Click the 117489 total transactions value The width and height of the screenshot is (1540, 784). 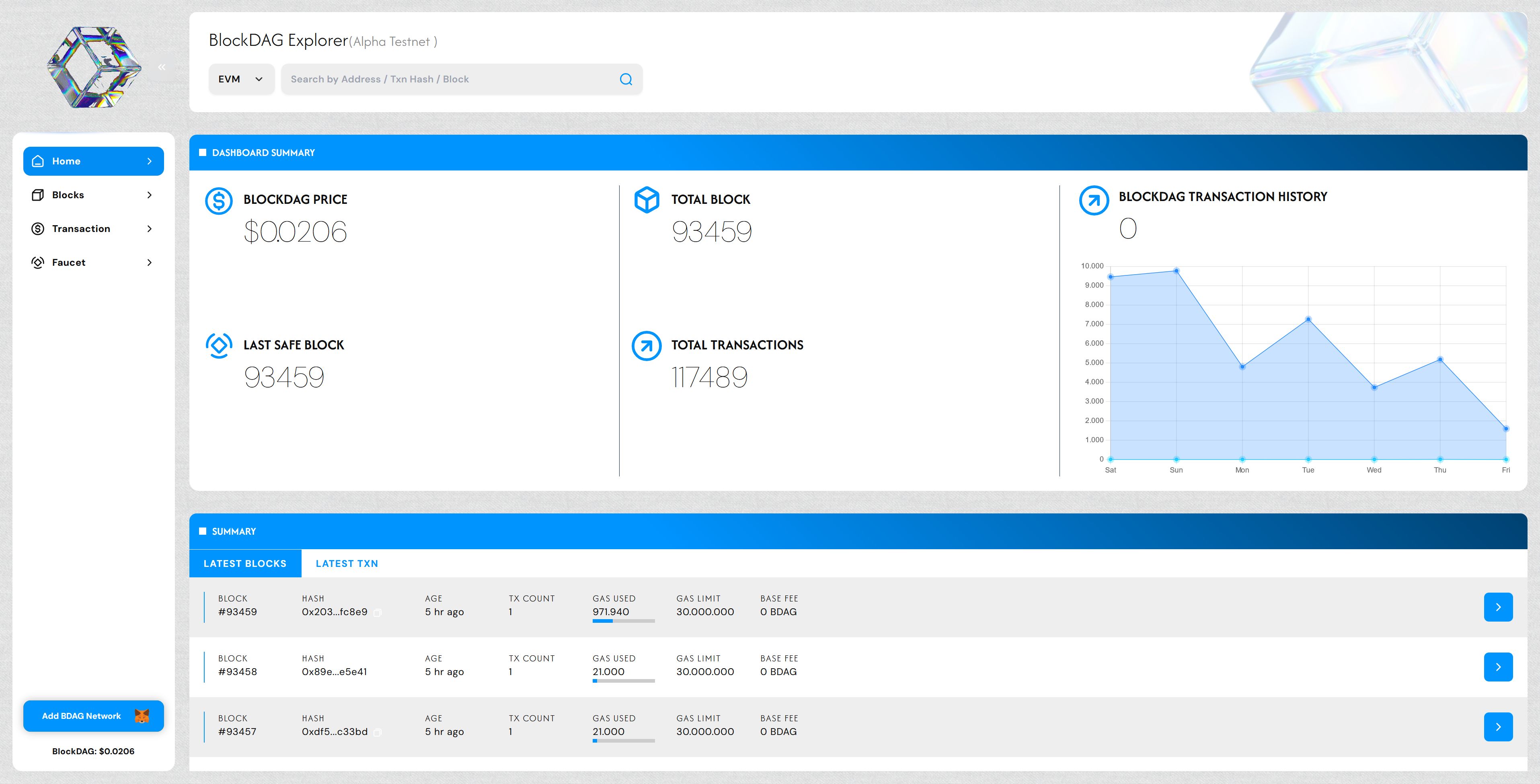710,378
